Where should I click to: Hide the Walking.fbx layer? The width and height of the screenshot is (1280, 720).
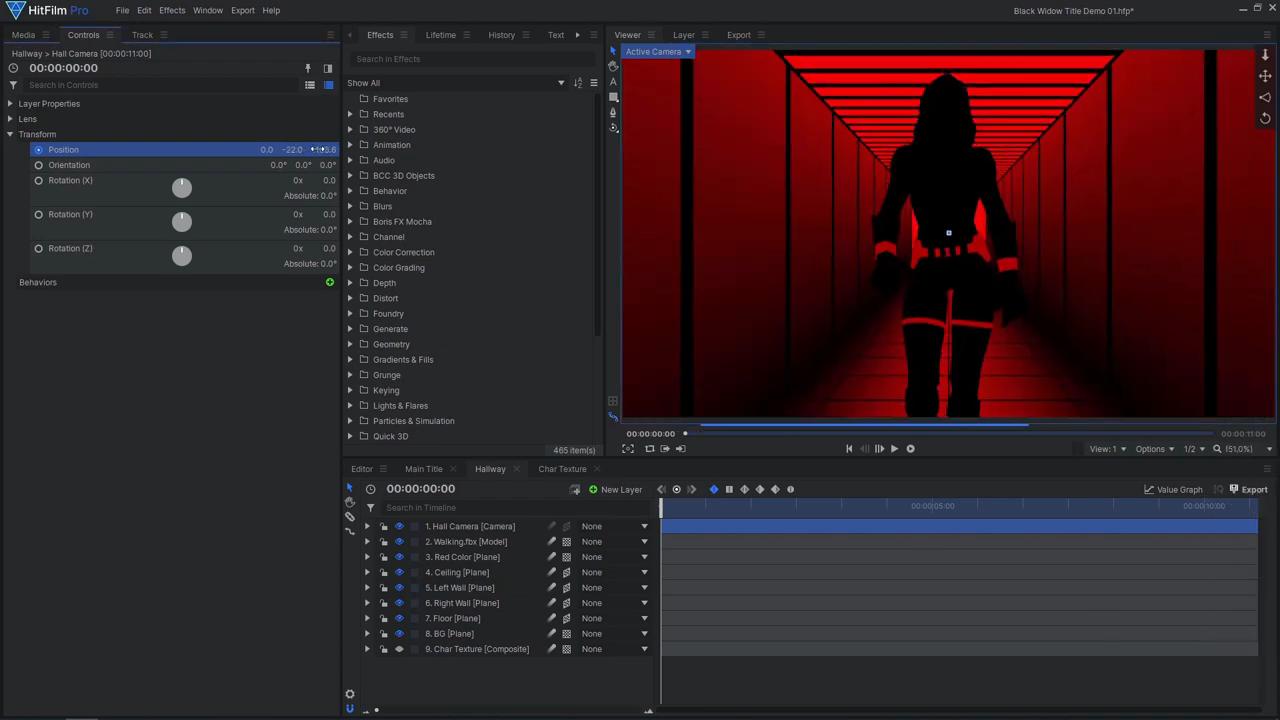(399, 542)
